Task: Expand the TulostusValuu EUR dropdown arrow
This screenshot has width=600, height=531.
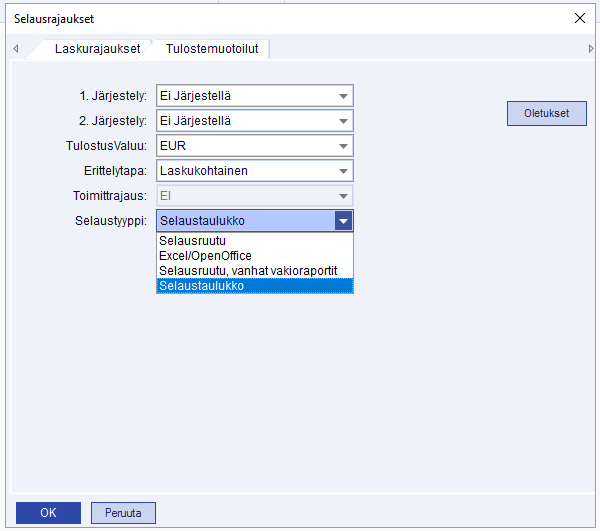Action: [343, 146]
